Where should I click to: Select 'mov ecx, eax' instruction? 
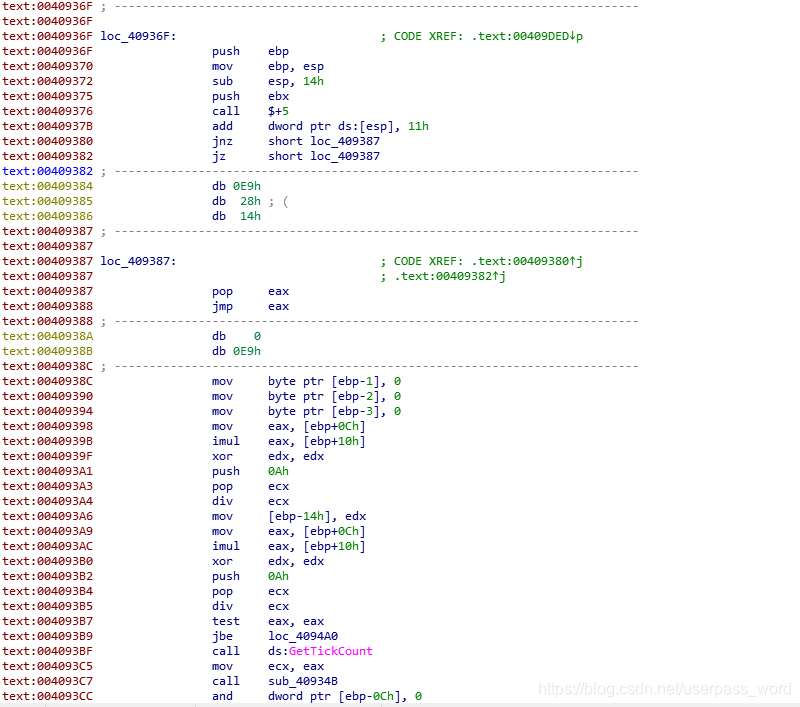(268, 666)
